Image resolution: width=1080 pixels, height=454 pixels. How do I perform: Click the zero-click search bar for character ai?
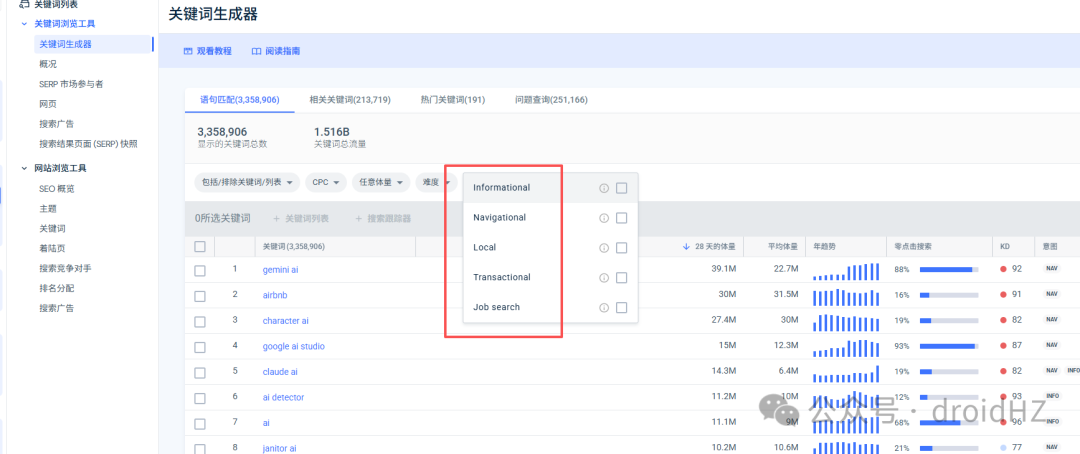tap(948, 320)
